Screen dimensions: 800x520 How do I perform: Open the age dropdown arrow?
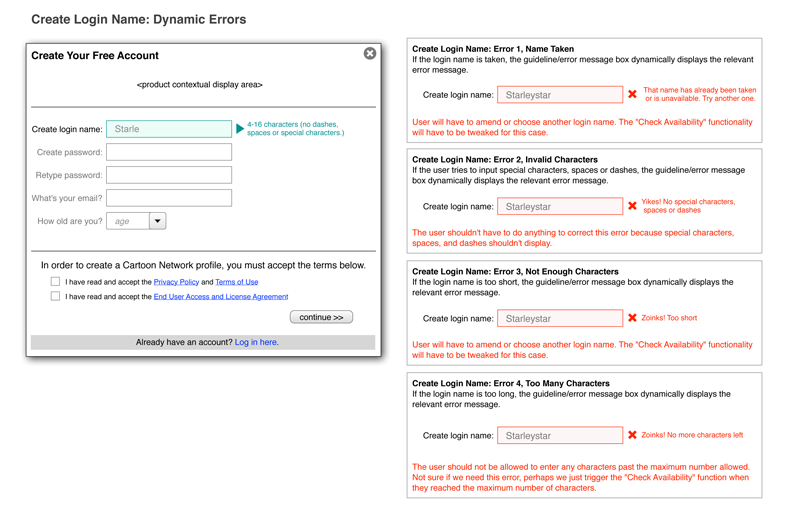pyautogui.click(x=158, y=221)
